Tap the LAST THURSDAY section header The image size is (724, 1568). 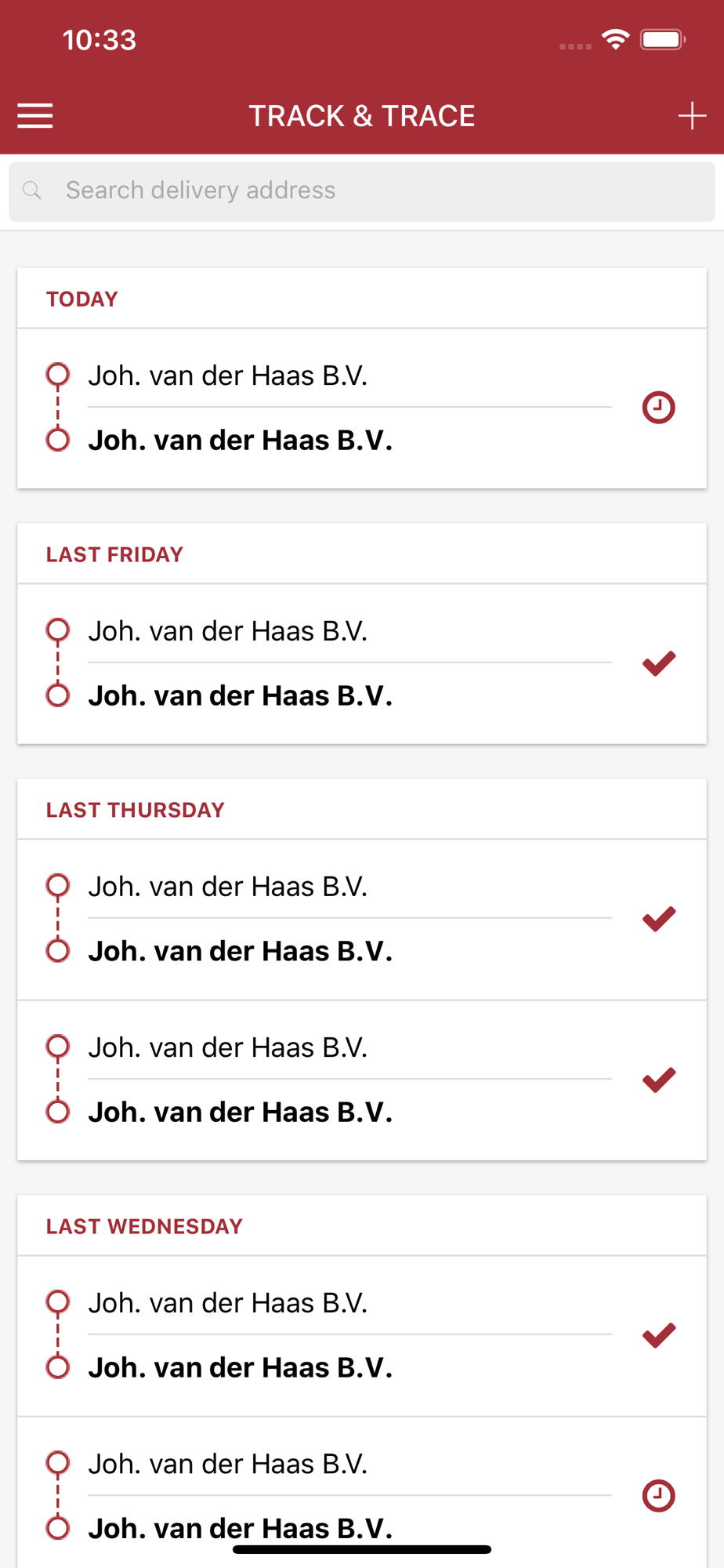[136, 811]
